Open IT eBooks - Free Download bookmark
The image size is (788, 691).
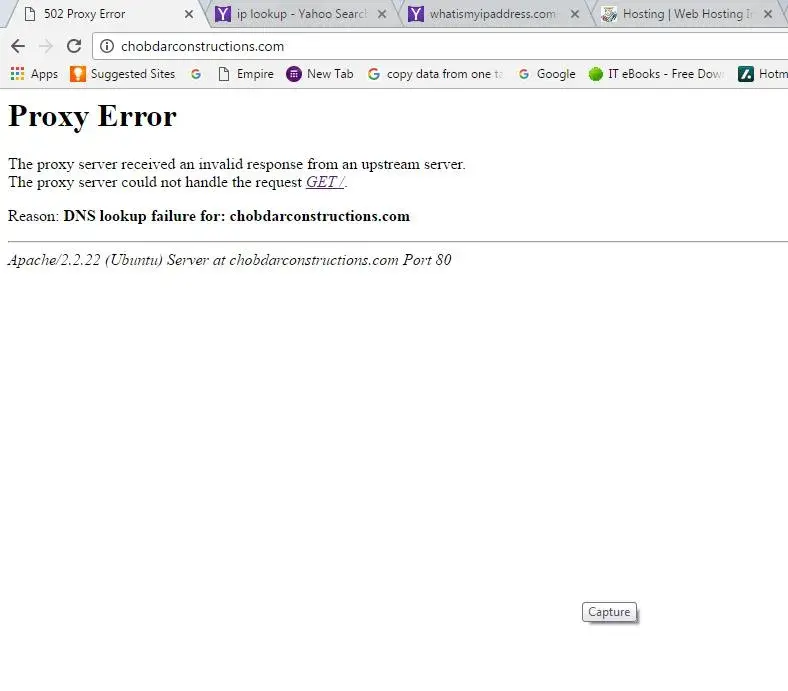point(656,74)
